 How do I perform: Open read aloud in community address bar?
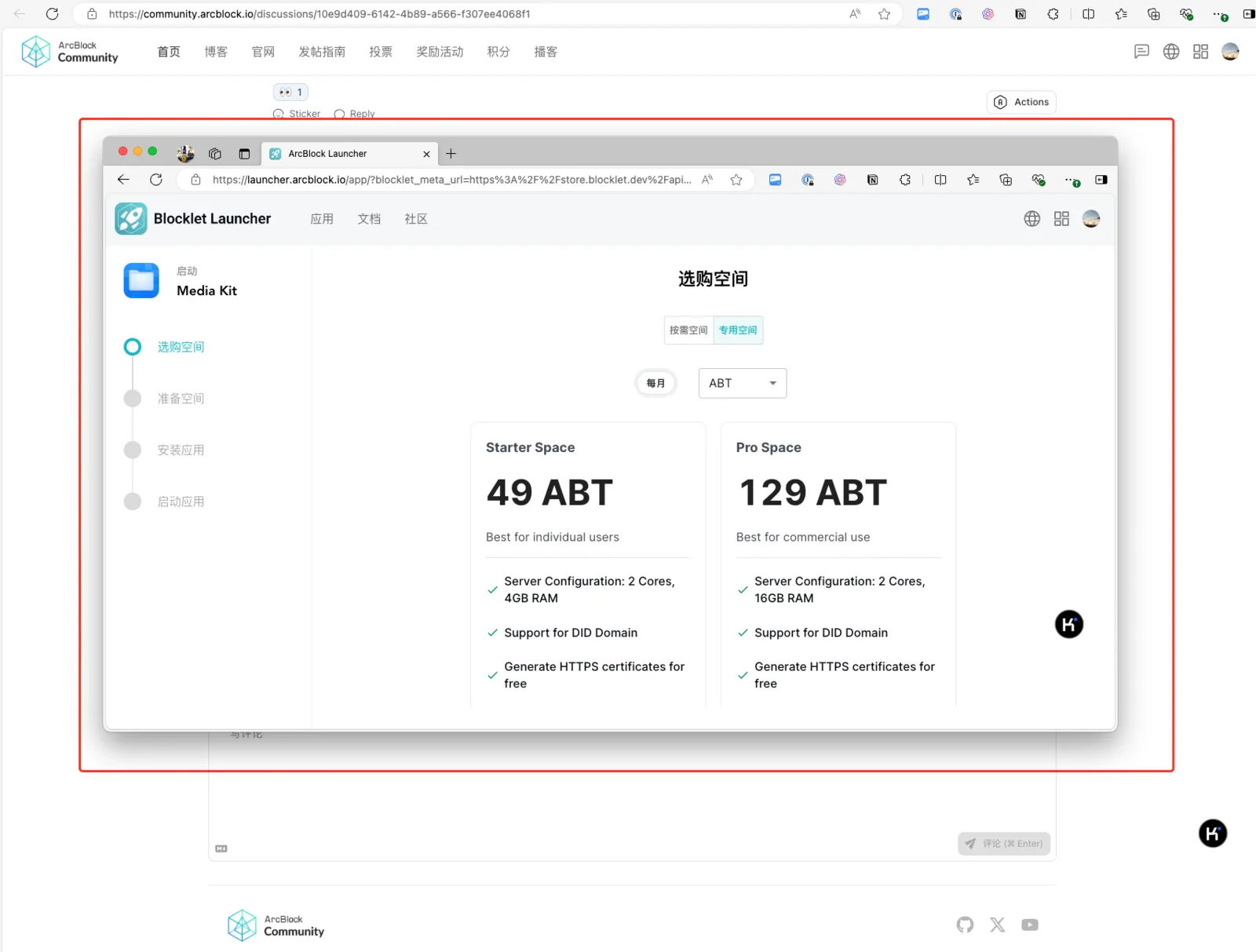(x=855, y=14)
